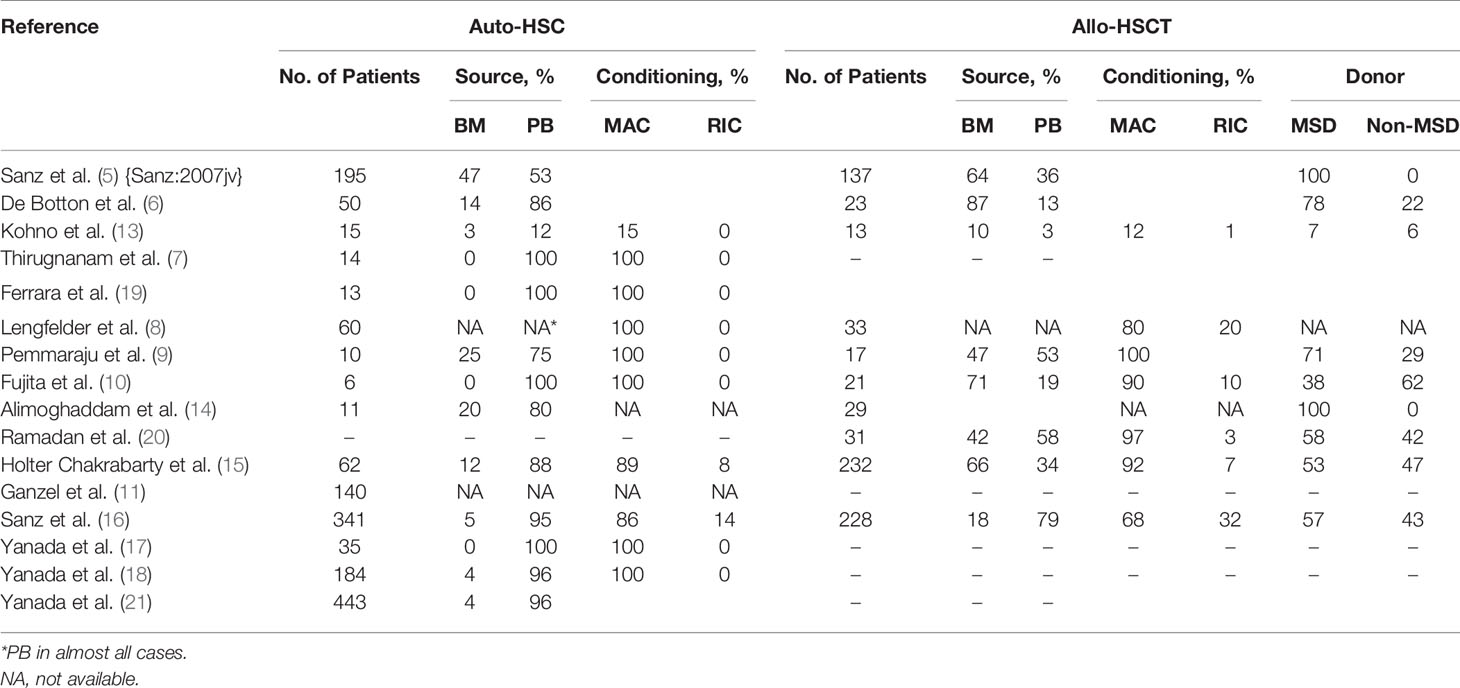Select the Auto-HSC column group header
This screenshot has height=688, width=1460.
point(517,28)
